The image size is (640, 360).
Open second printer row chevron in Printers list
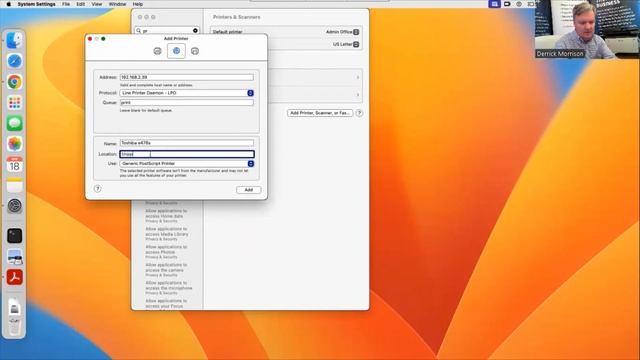pyautogui.click(x=358, y=95)
